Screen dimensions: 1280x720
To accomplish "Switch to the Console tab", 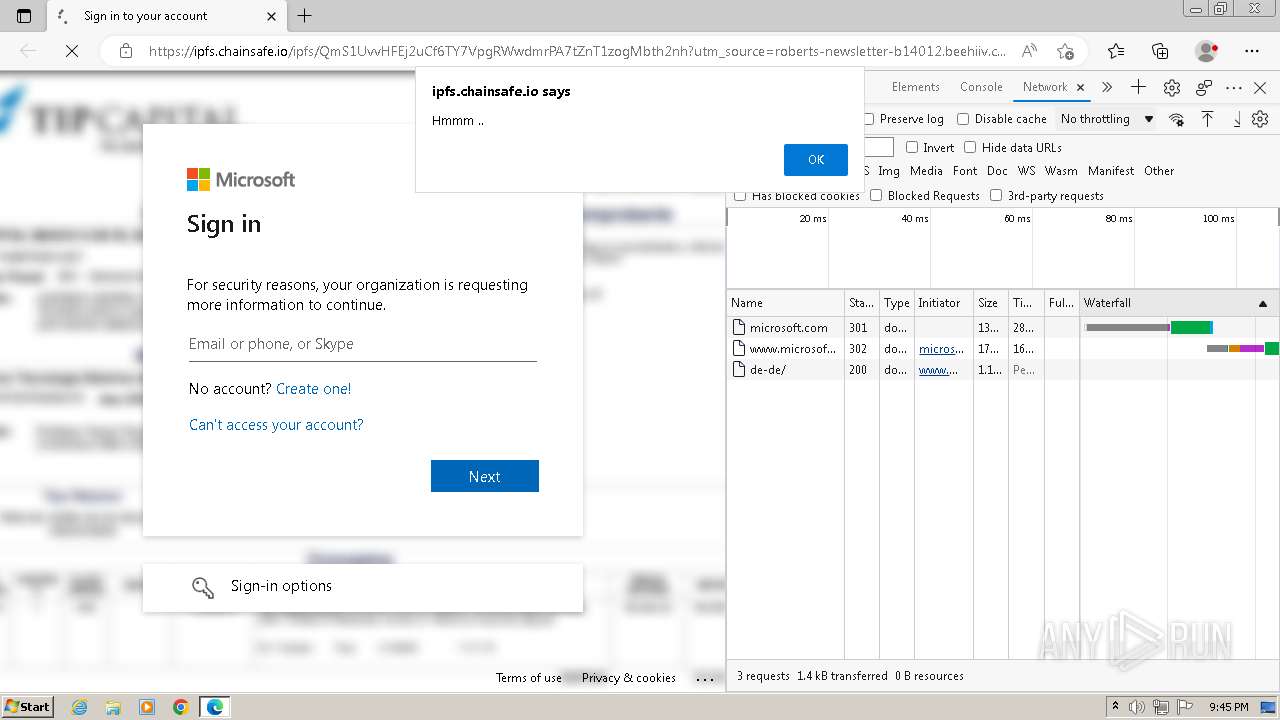I will point(981,87).
